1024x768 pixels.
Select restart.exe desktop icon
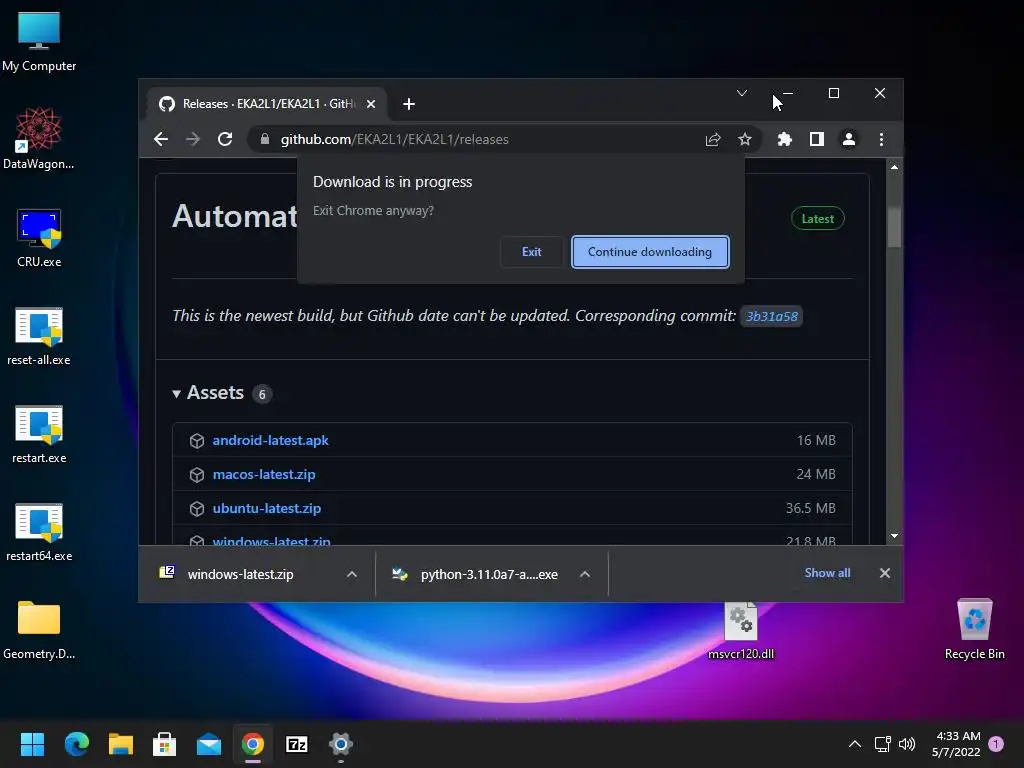tap(39, 434)
